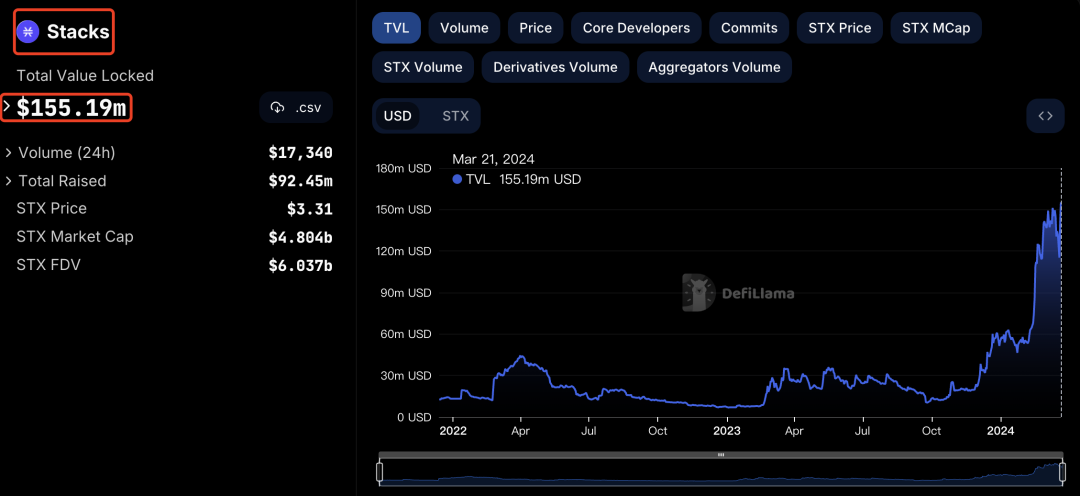Click the range slider top grip

721,455
